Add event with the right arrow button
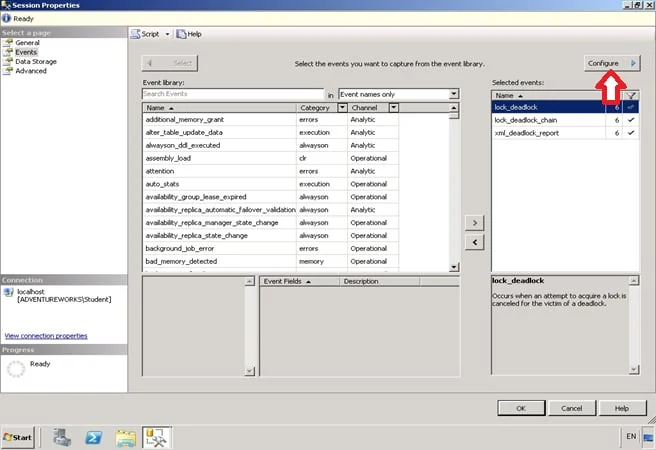Viewport: 656px width, 450px height. tap(475, 223)
